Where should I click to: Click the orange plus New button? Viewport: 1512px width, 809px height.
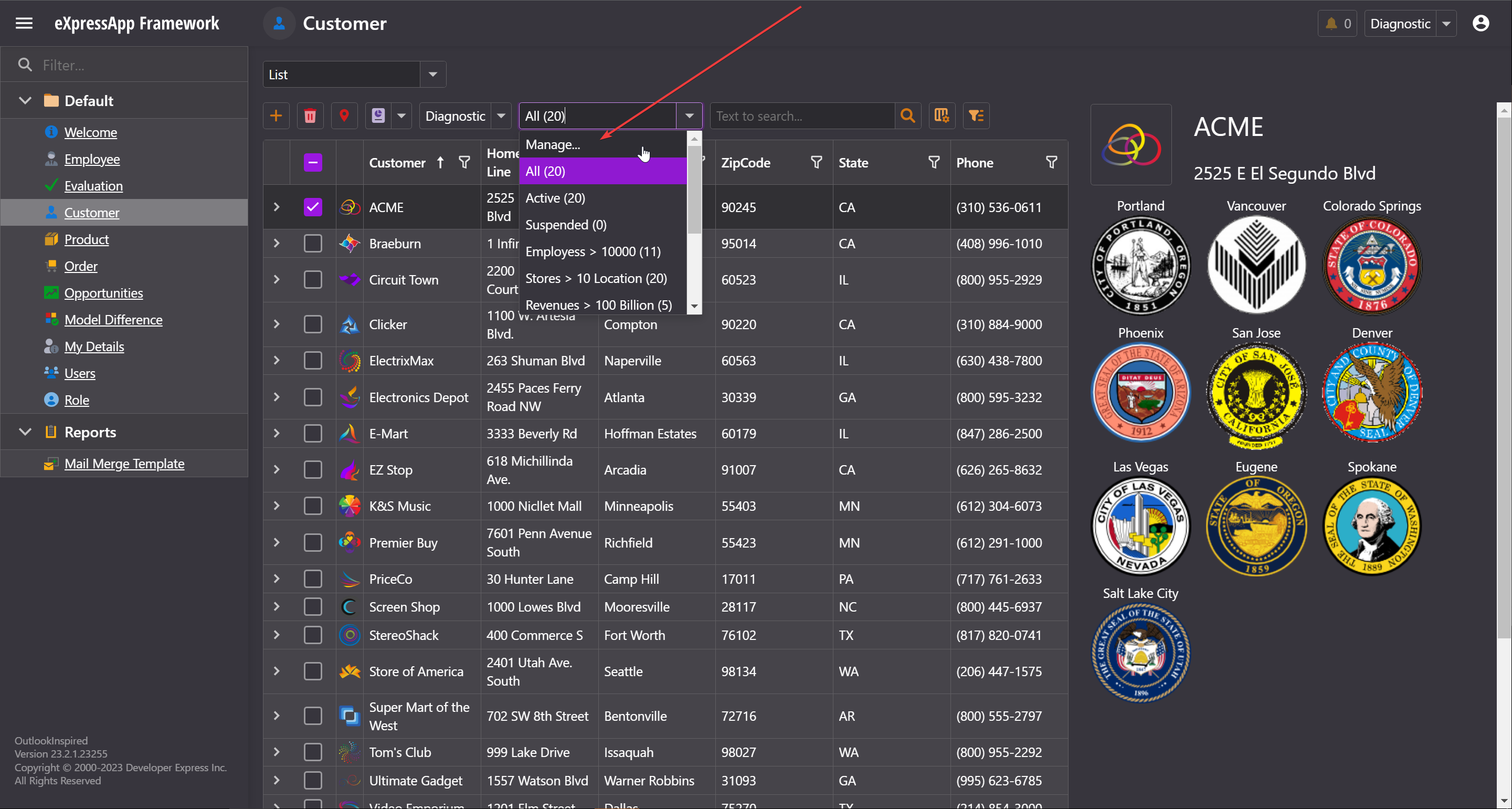[276, 115]
